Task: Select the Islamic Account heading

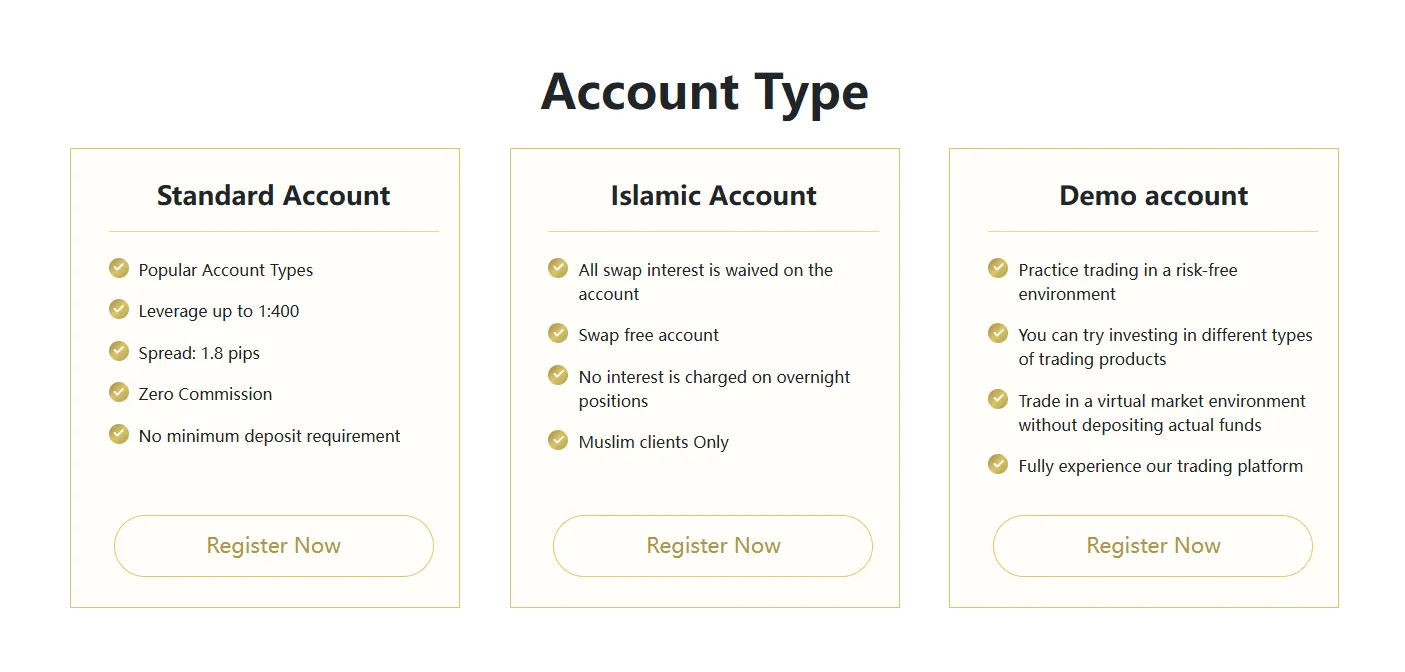Action: 713,195
